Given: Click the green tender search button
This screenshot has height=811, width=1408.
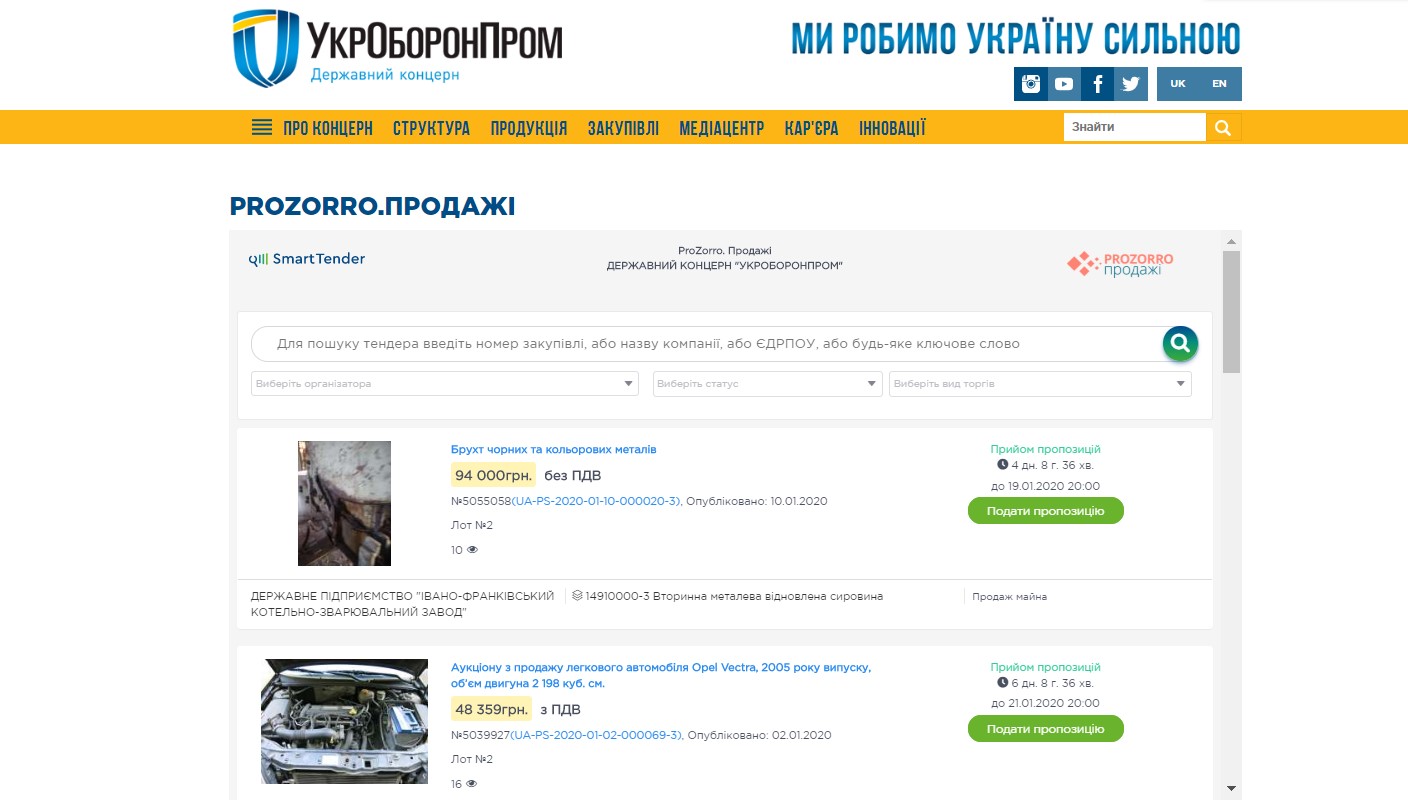Looking at the screenshot, I should coord(1180,344).
